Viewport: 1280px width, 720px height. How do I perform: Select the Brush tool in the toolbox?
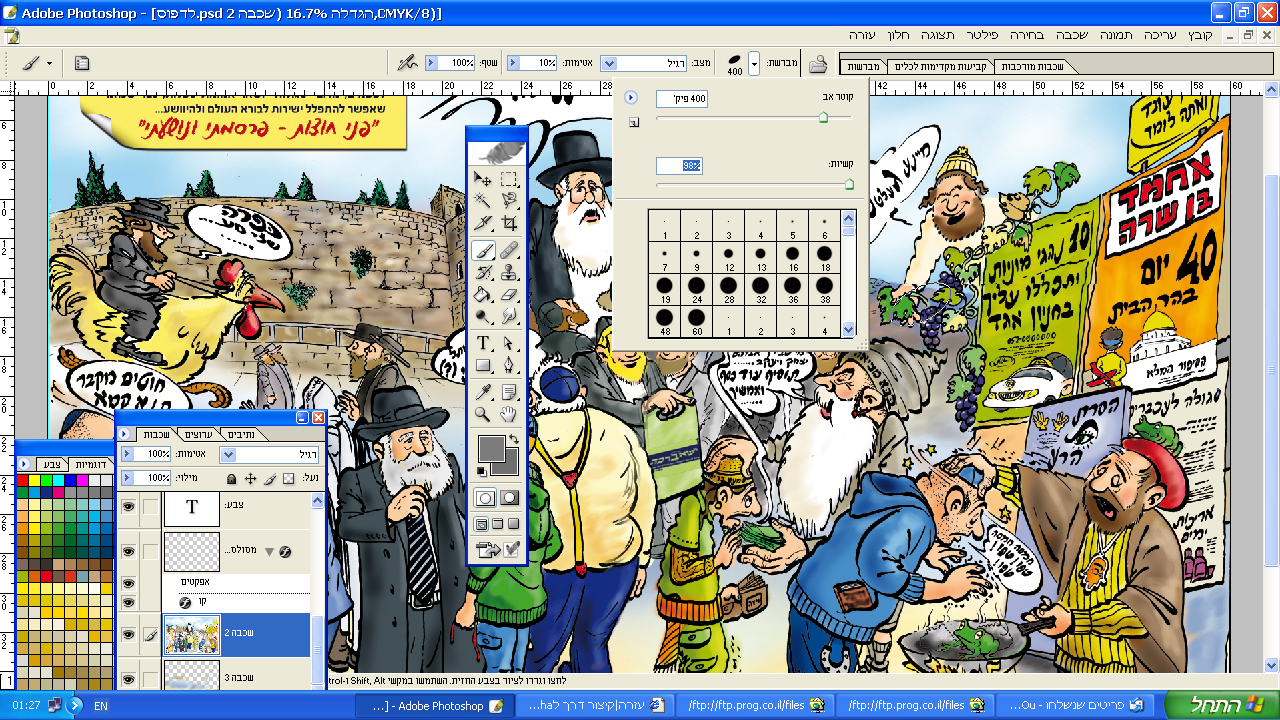(484, 250)
